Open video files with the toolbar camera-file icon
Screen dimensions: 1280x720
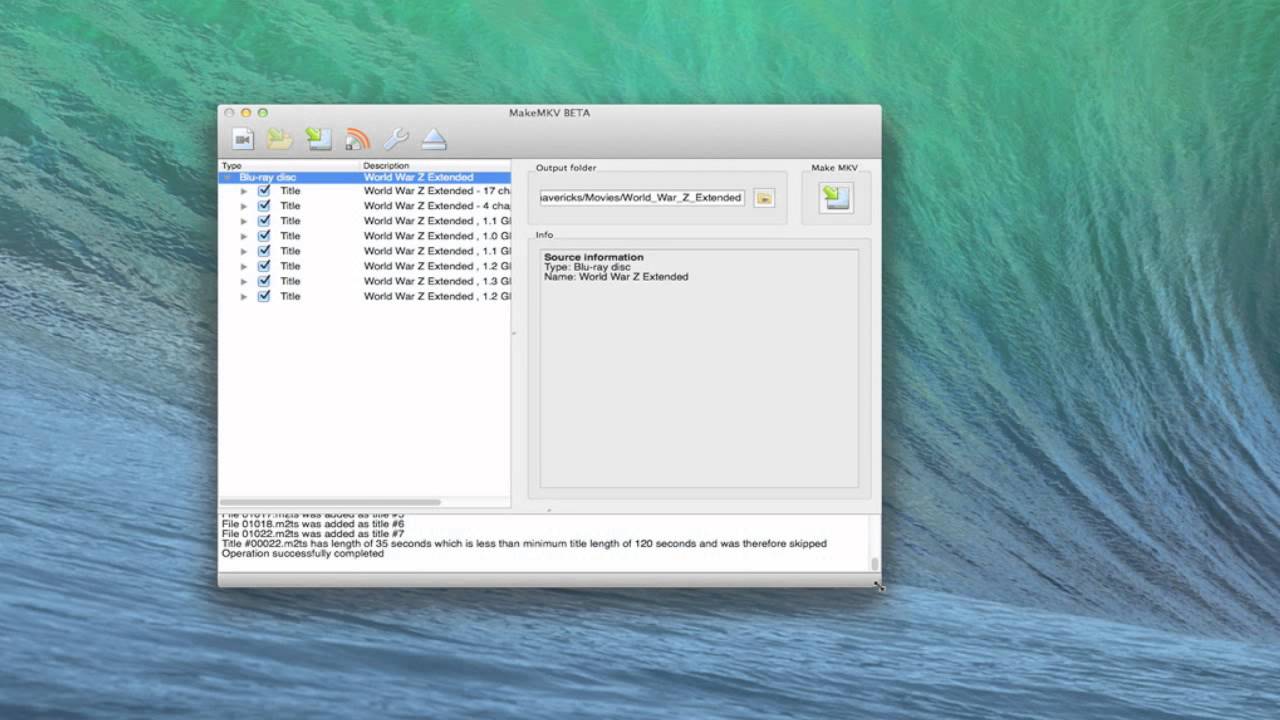coord(243,139)
